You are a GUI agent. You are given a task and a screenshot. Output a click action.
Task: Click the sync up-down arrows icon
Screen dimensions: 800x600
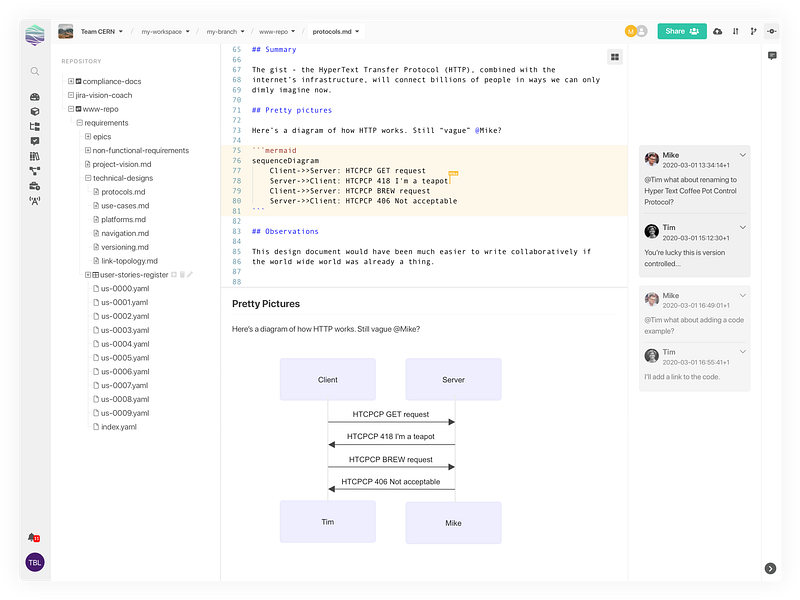(736, 32)
